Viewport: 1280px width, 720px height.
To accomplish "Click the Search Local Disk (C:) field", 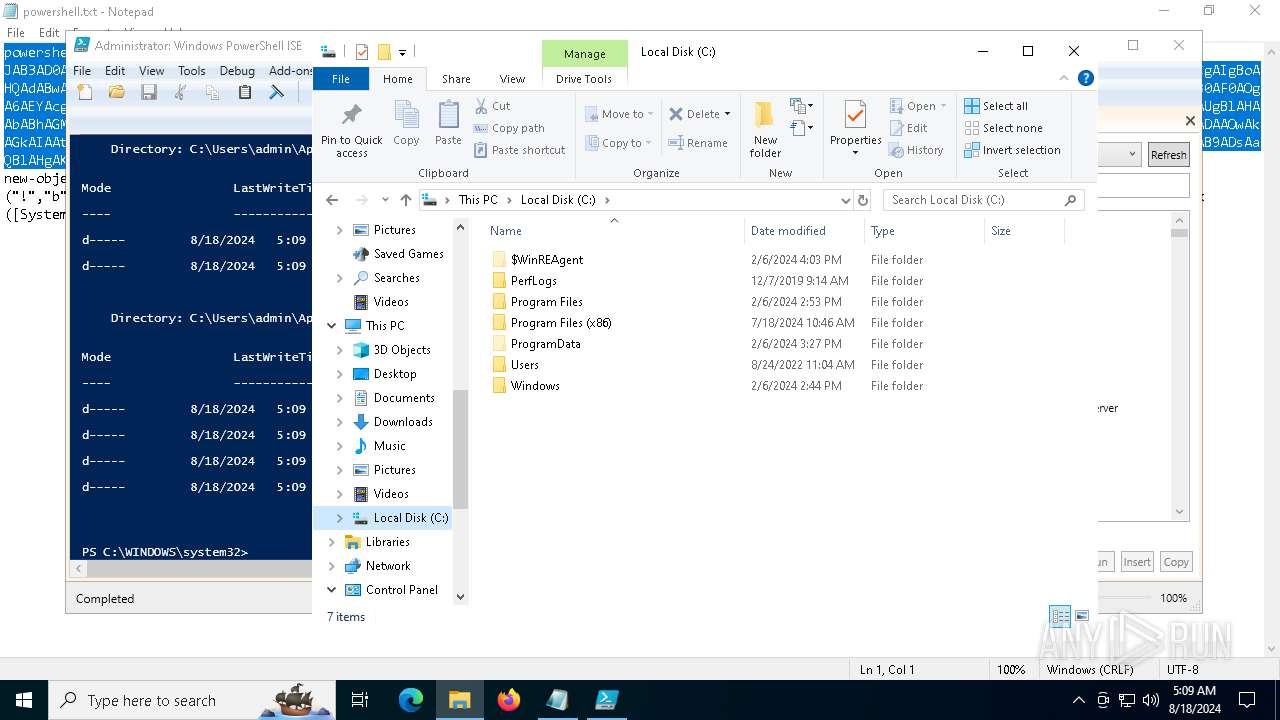I will [x=982, y=200].
